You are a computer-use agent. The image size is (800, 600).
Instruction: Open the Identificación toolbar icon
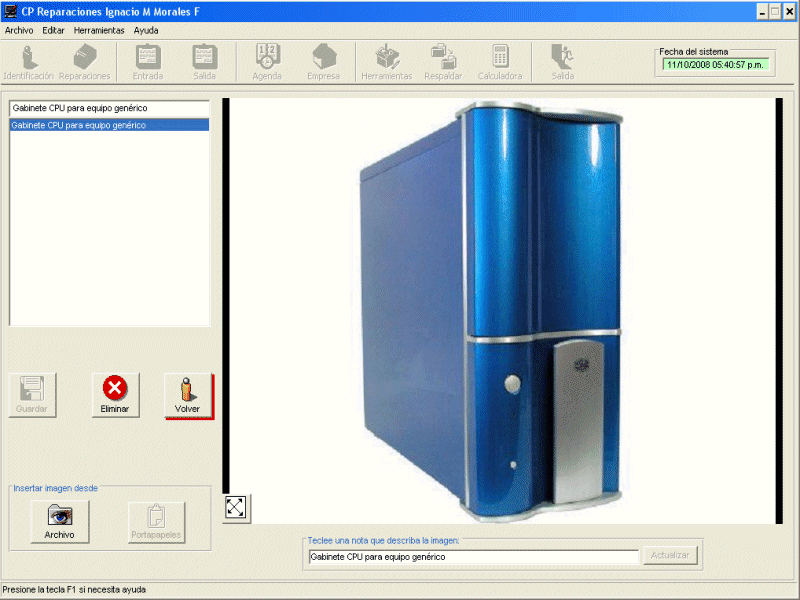(x=29, y=62)
